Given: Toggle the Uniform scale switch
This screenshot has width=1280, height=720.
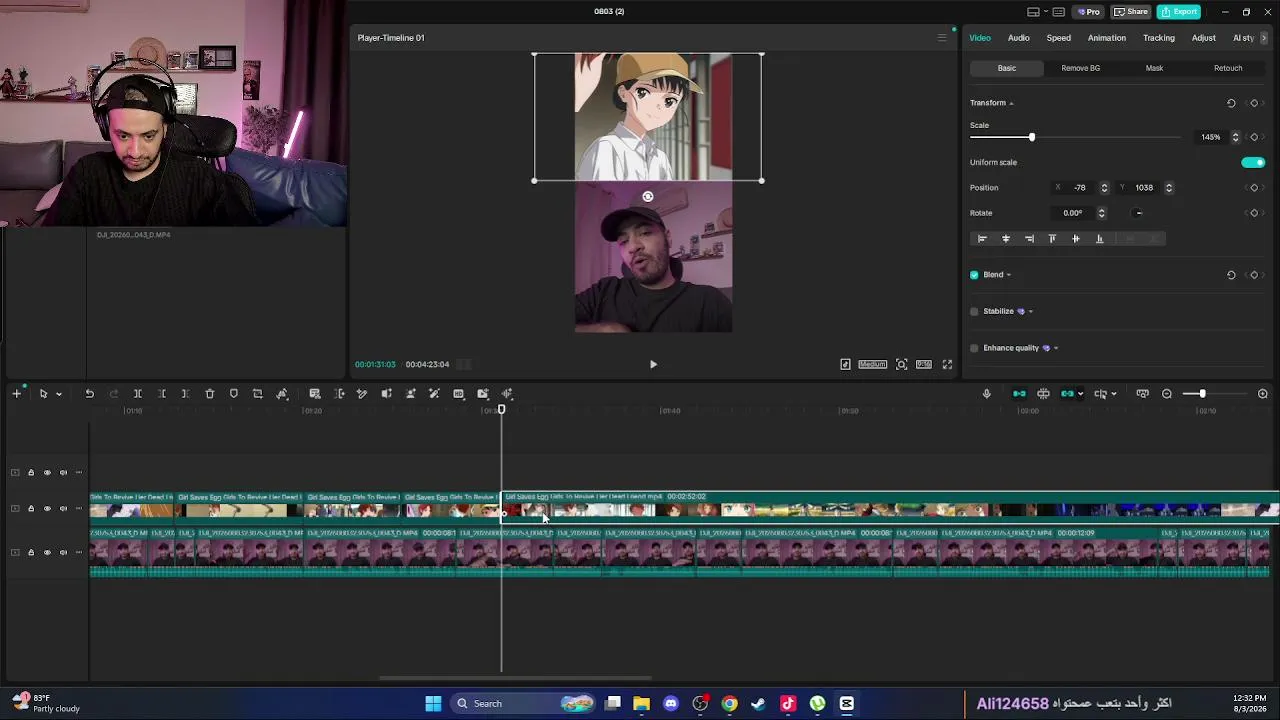Looking at the screenshot, I should tap(1253, 162).
